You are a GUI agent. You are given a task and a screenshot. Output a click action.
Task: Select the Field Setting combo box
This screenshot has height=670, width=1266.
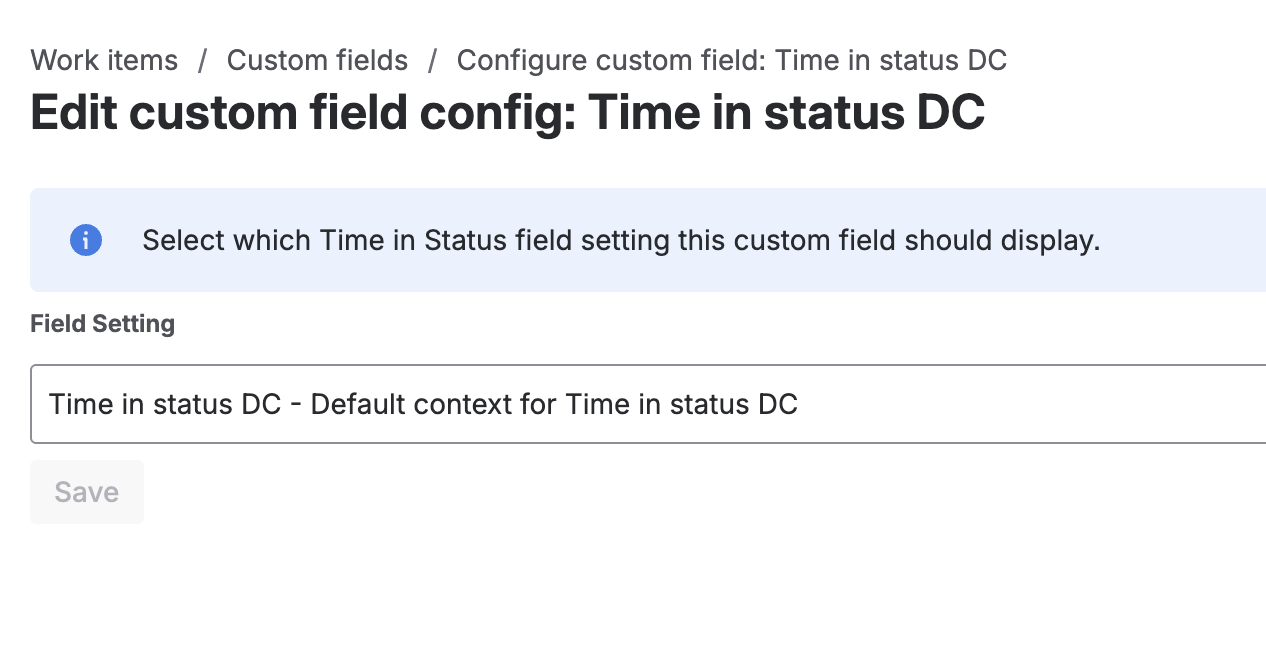(x=640, y=404)
